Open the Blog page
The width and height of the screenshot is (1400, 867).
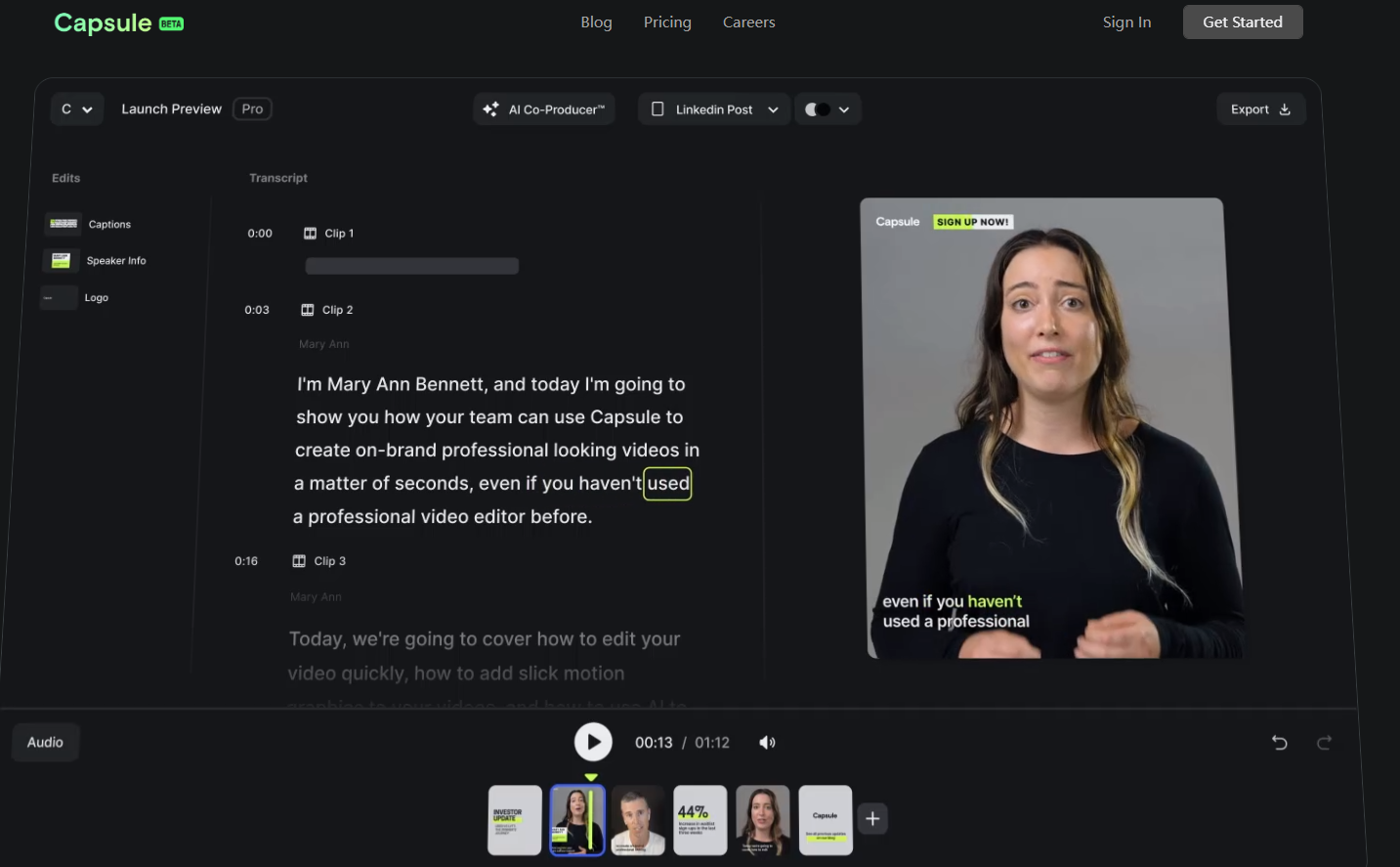[x=596, y=22]
